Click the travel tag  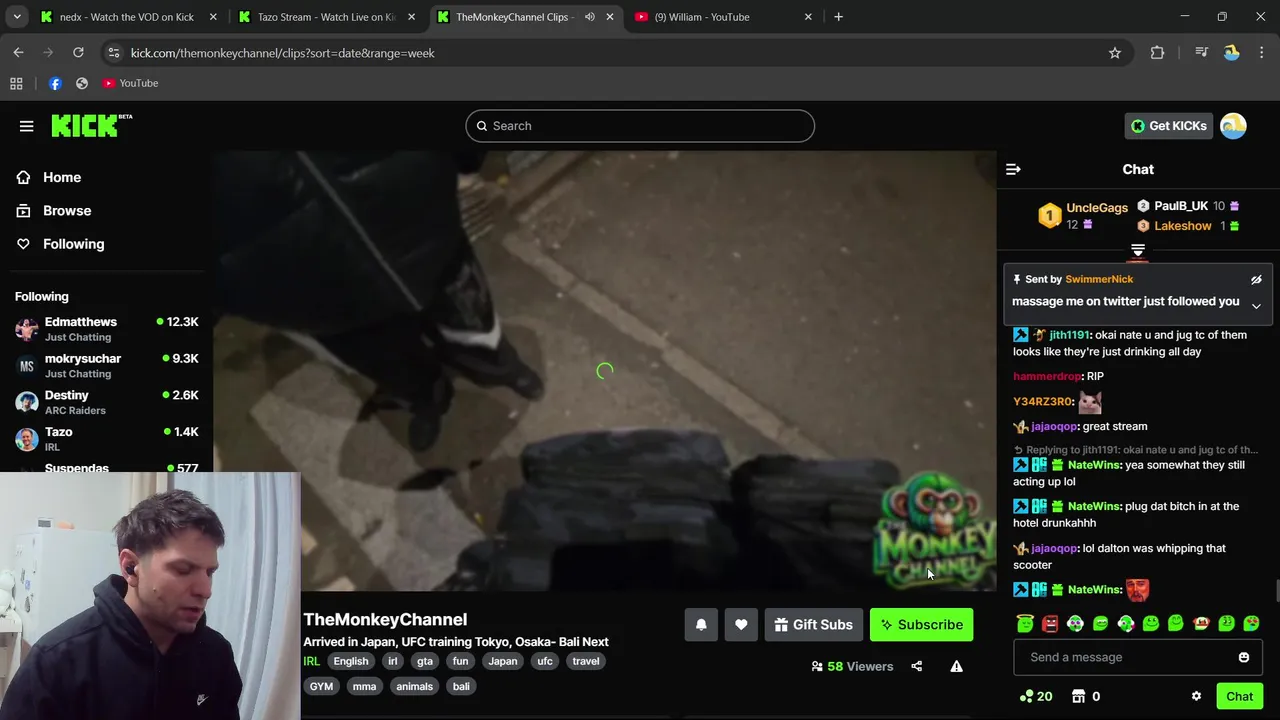pyautogui.click(x=586, y=661)
